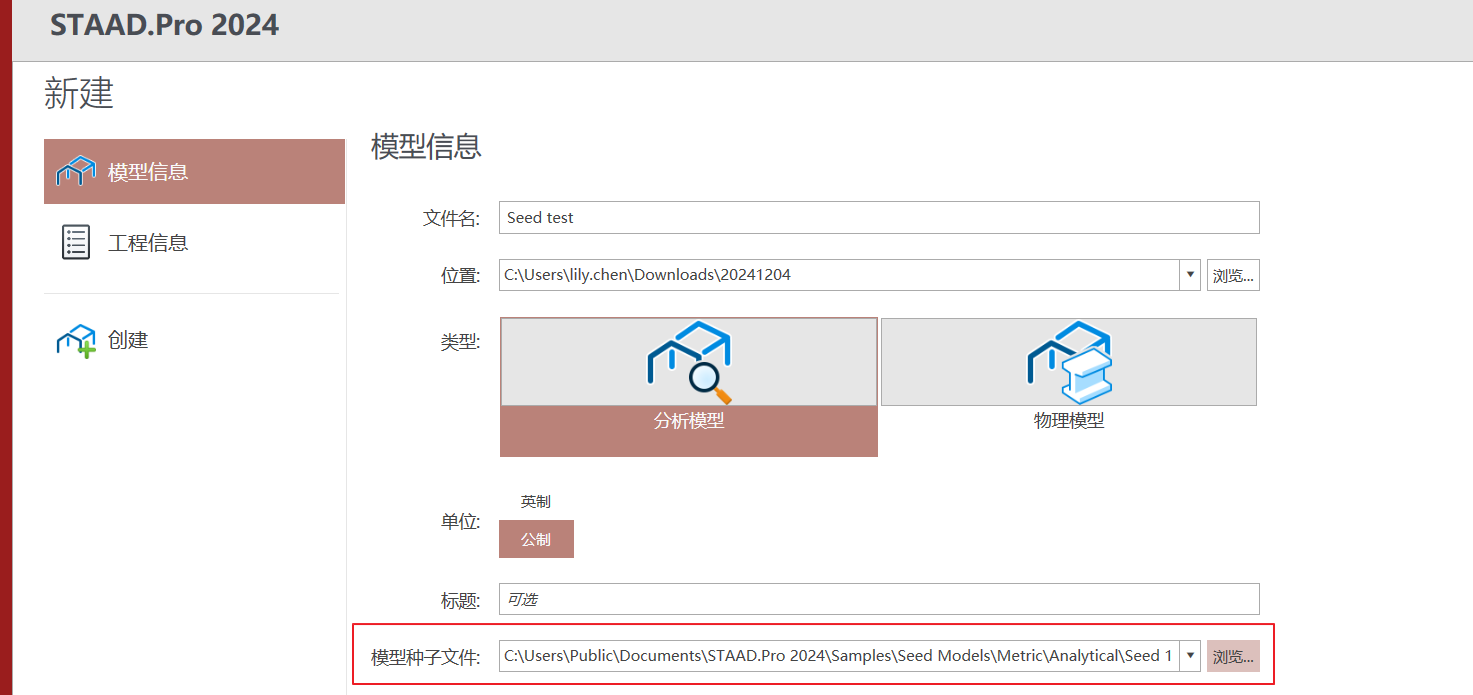Open the 模型信息 tab in sidebar

pyautogui.click(x=194, y=172)
